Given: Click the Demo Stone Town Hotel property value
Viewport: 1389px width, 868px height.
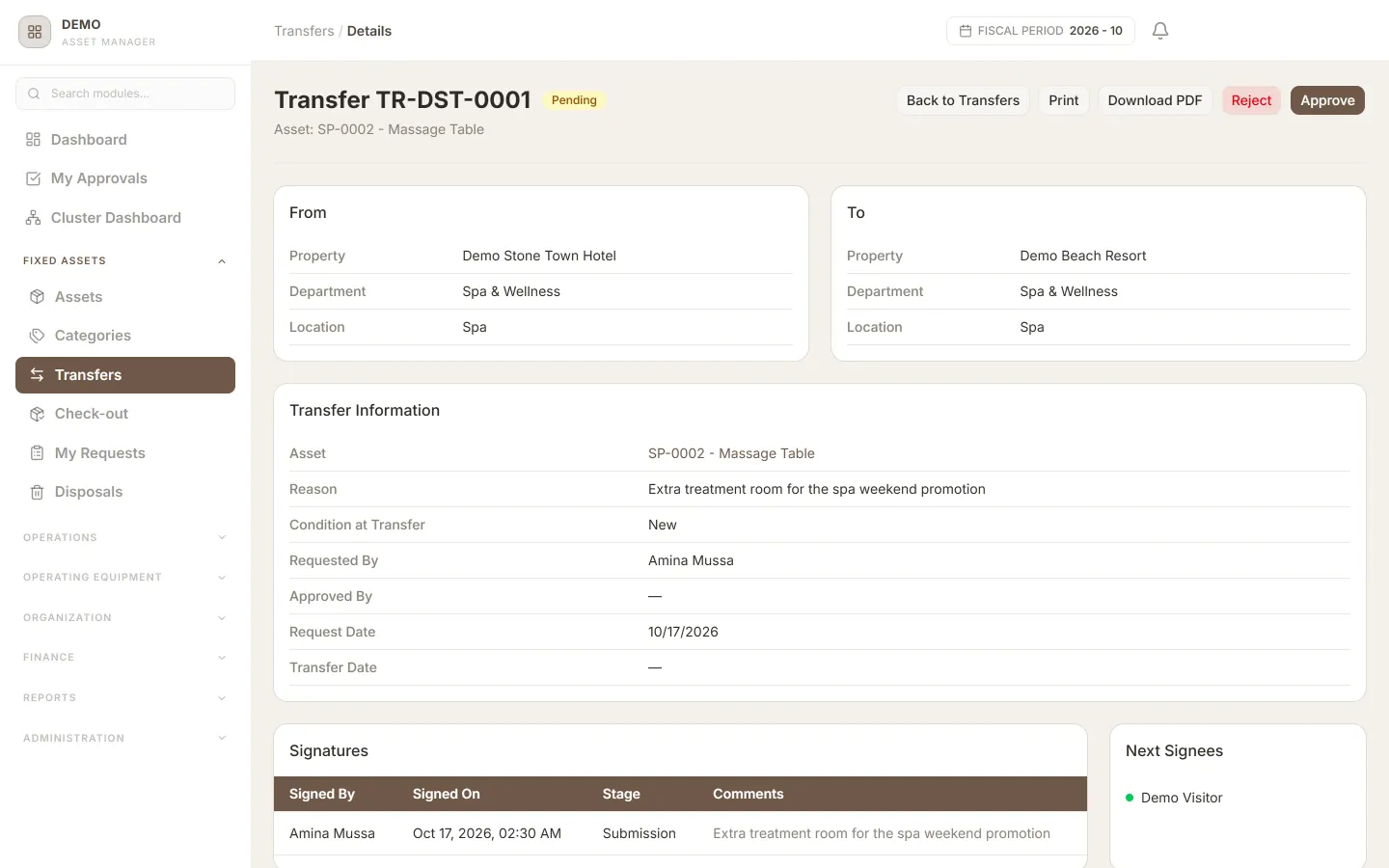Looking at the screenshot, I should pyautogui.click(x=539, y=256).
